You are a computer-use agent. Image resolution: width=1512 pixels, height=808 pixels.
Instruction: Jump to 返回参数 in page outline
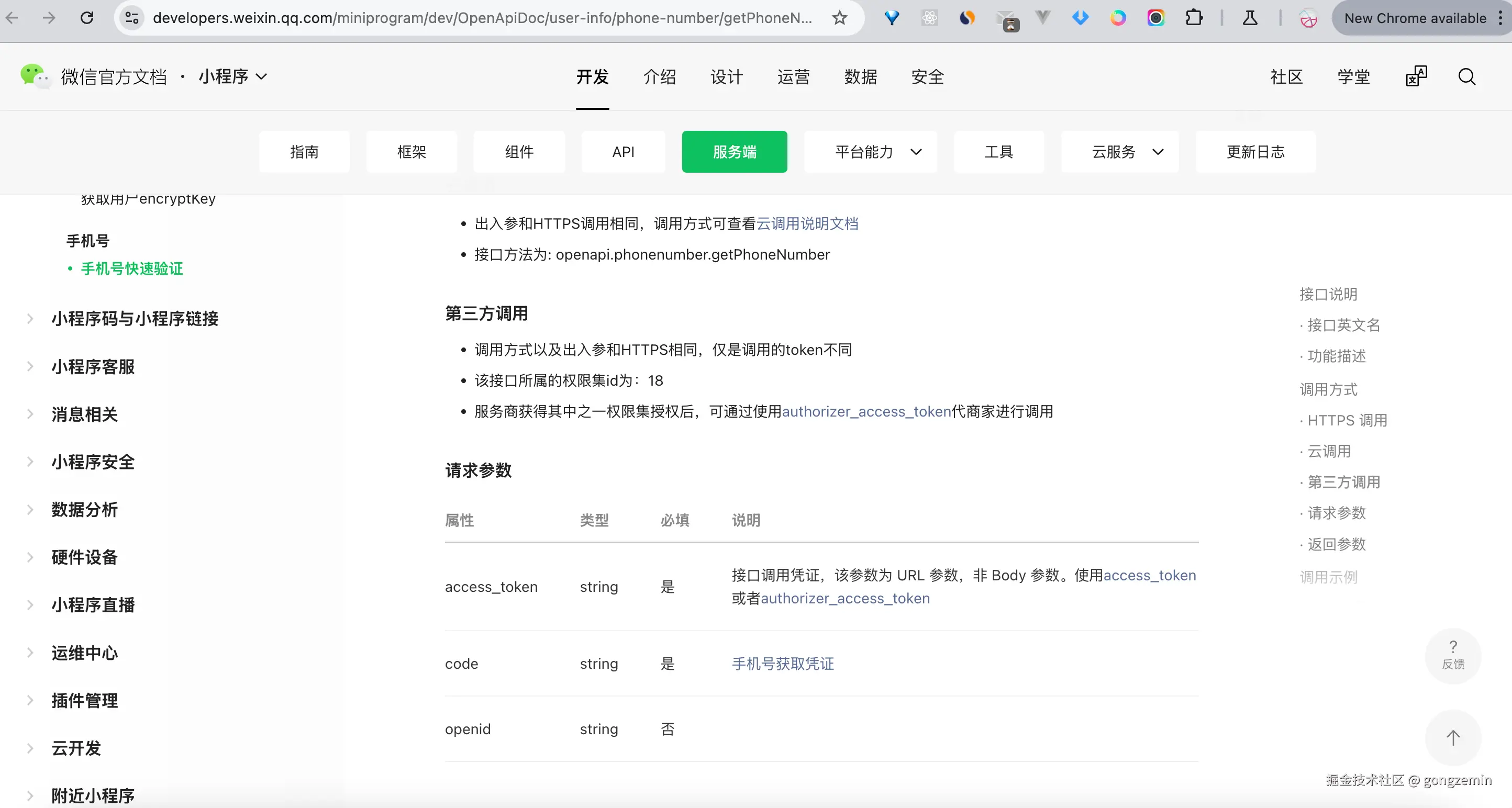click(1337, 544)
